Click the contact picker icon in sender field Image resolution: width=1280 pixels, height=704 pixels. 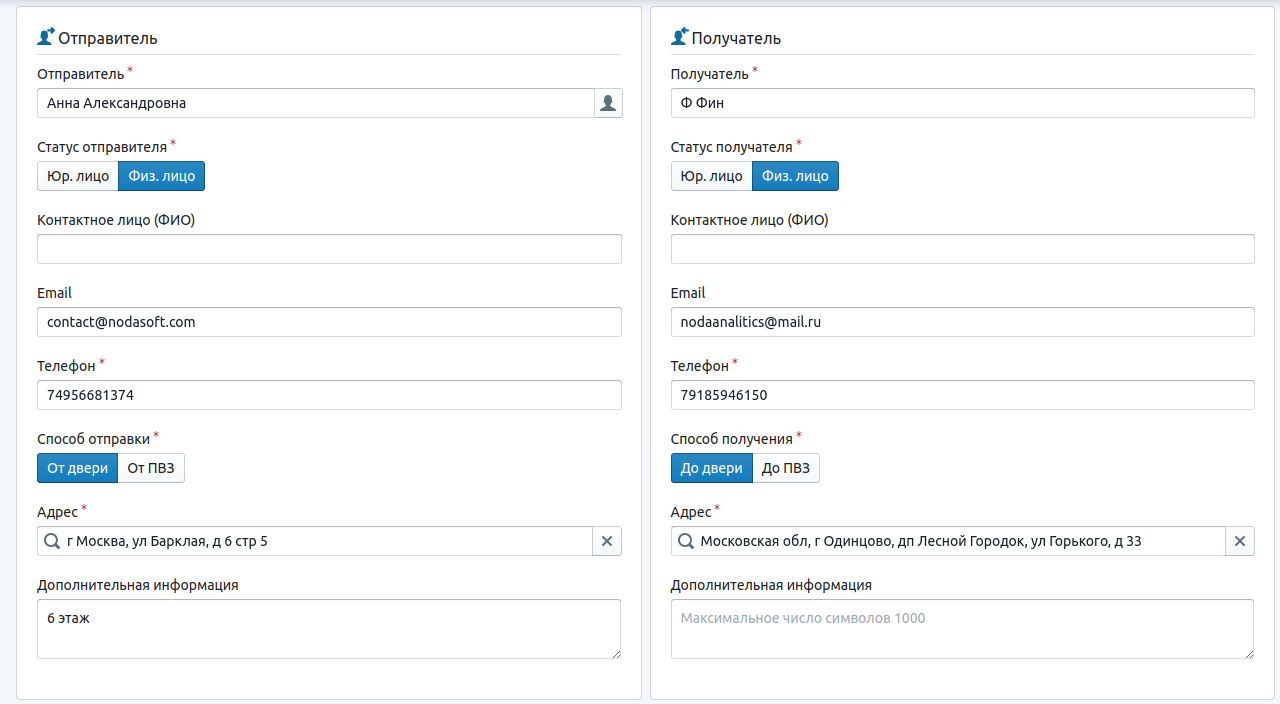608,103
